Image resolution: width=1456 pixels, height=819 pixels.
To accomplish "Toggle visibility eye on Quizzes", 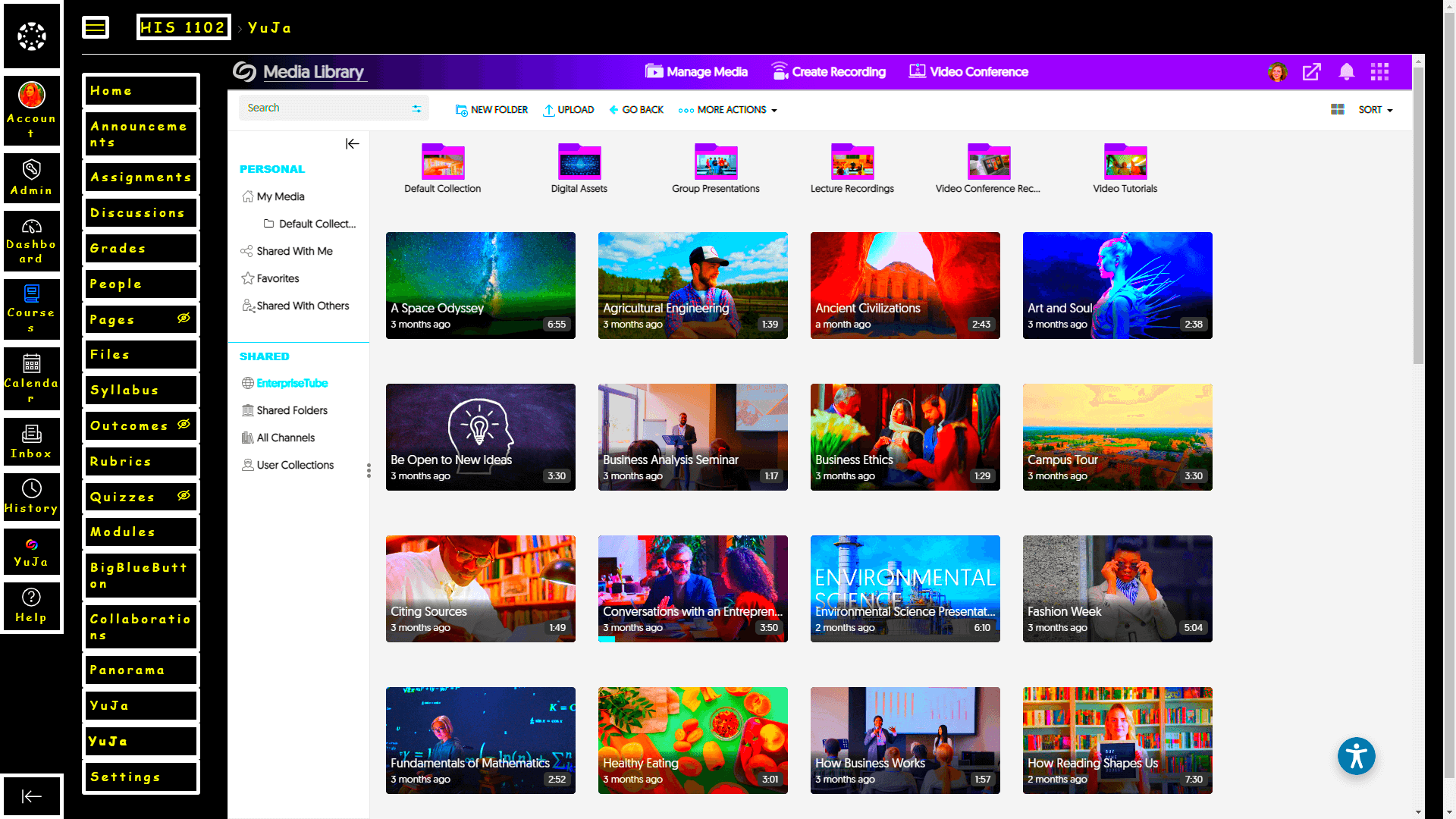I will coord(184,495).
